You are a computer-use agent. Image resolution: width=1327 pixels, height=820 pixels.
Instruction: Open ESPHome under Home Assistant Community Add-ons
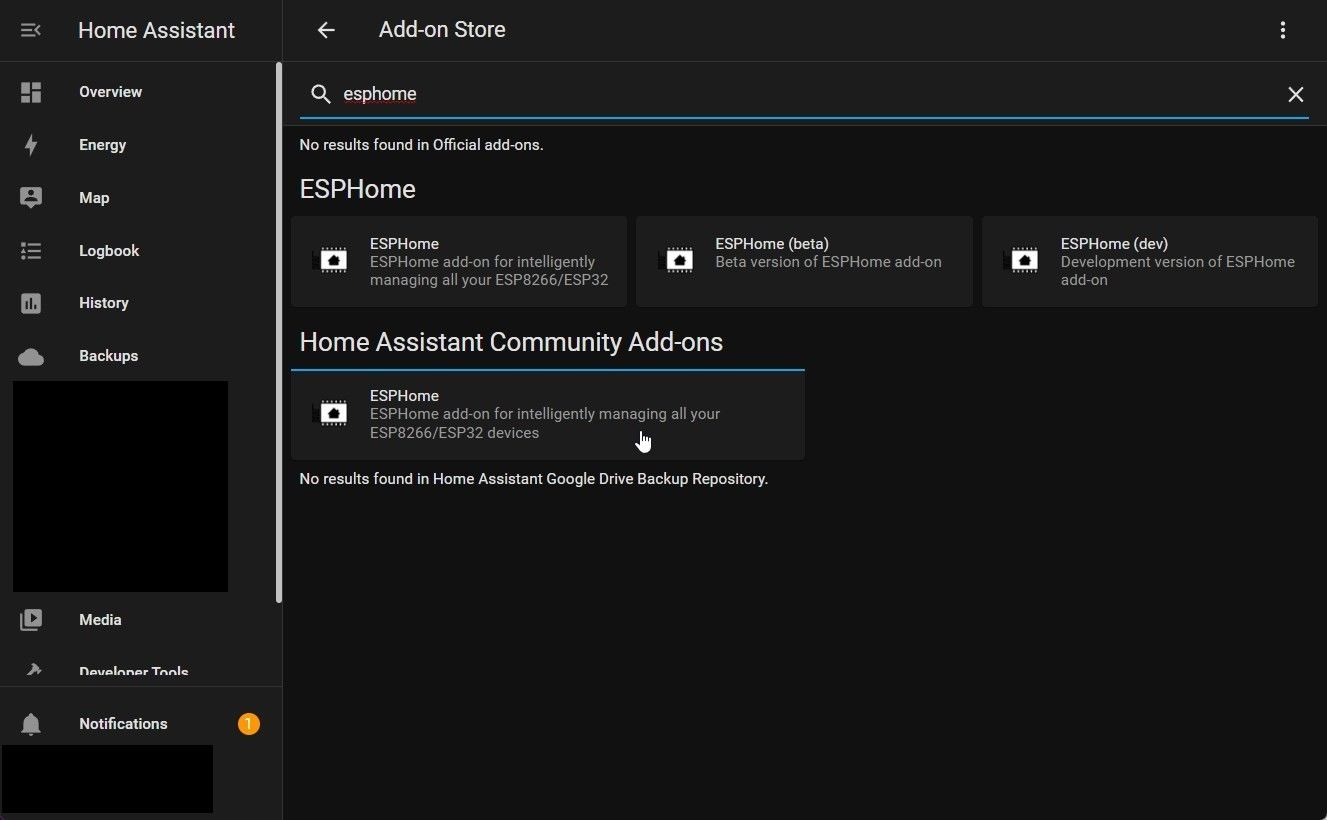[x=547, y=414]
